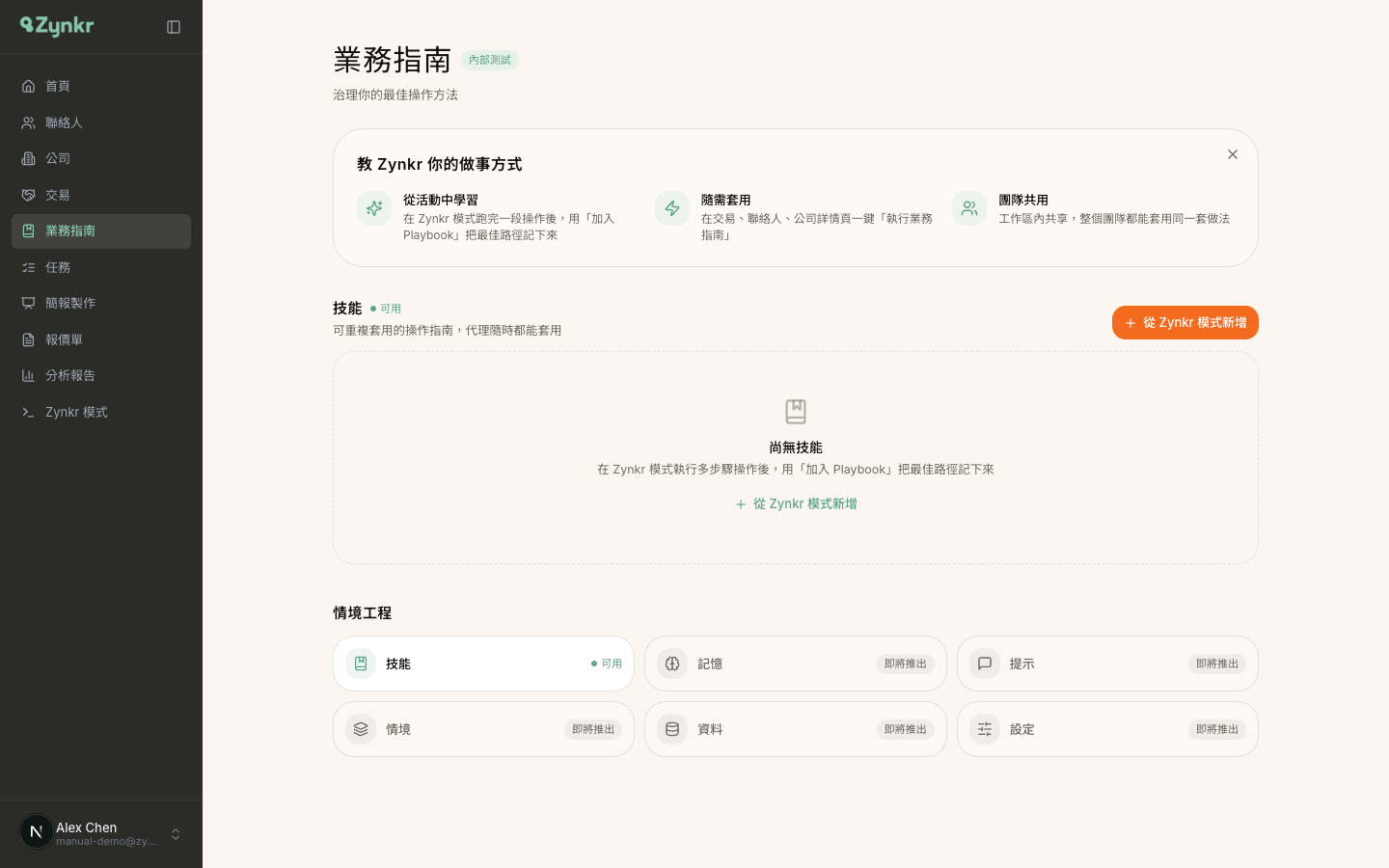1389x868 pixels.
Task: Click 治理你的最佳操作方法 subtitle
Action: 395,95
